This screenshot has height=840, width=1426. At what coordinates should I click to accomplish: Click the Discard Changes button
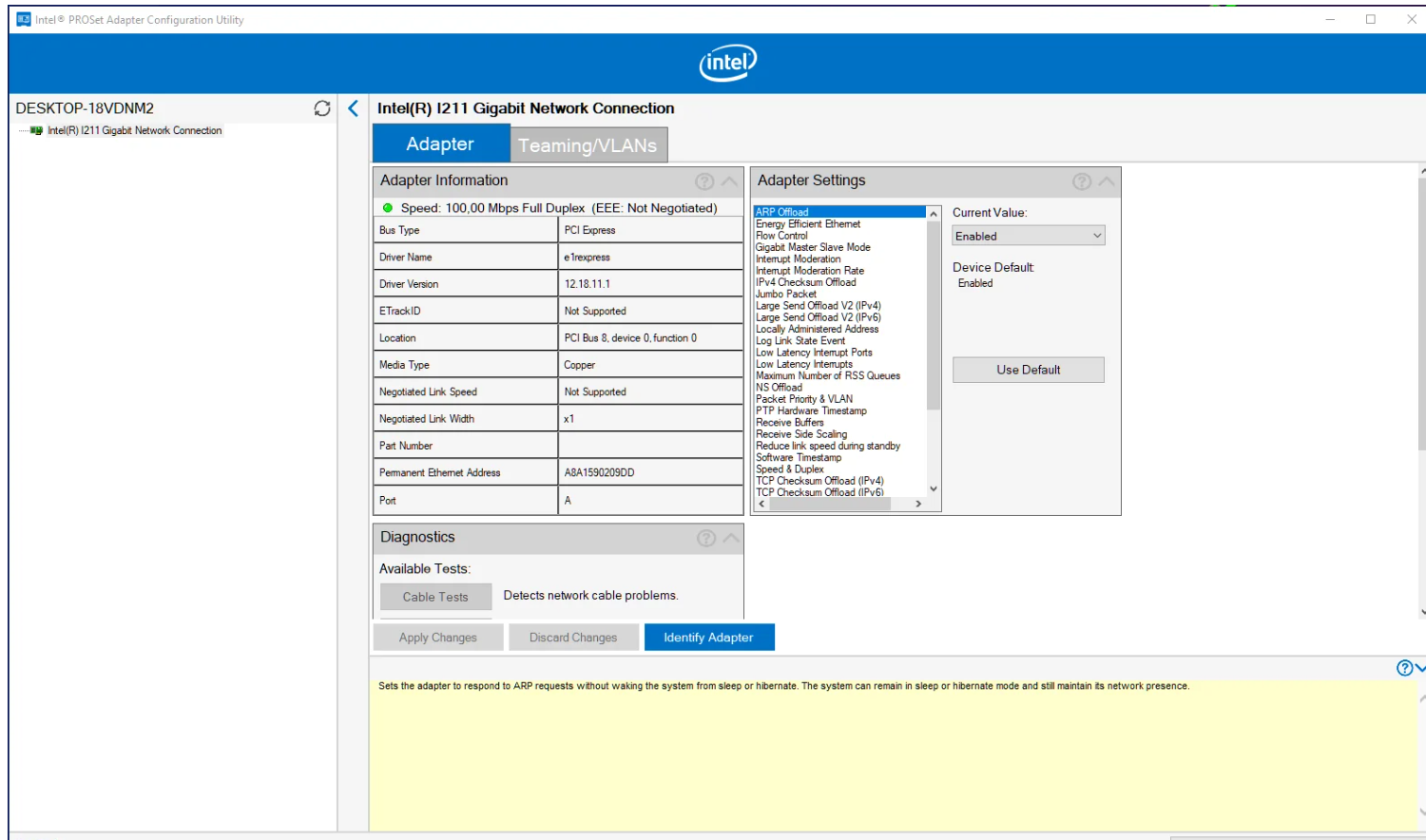(573, 638)
